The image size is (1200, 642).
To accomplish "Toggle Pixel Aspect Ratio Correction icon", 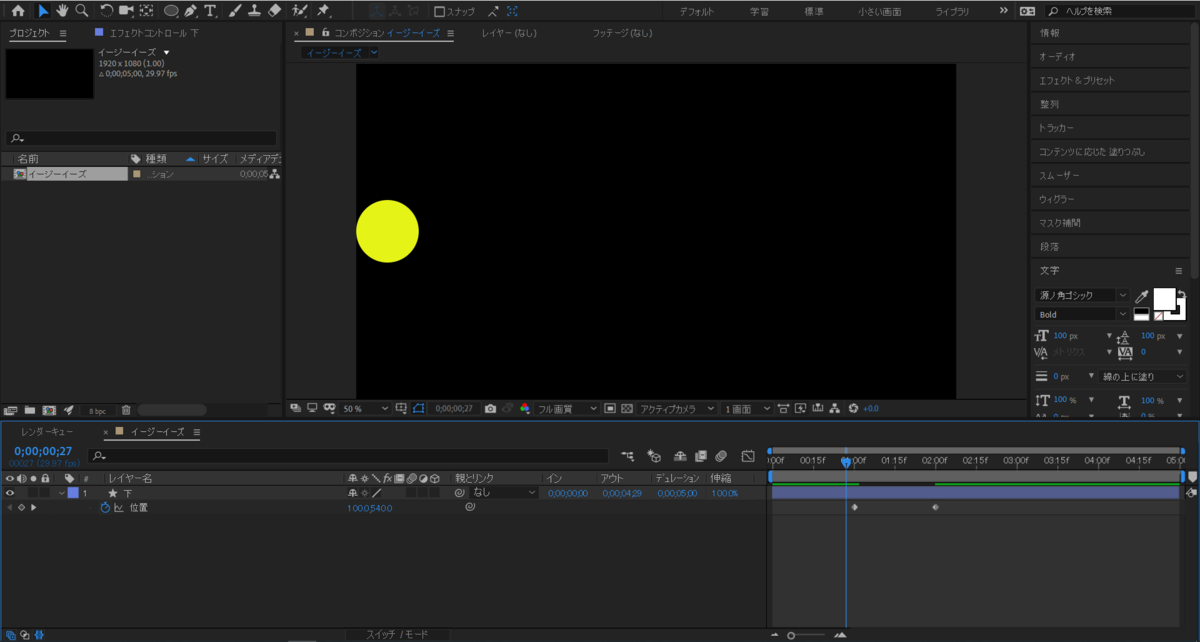I will click(784, 408).
